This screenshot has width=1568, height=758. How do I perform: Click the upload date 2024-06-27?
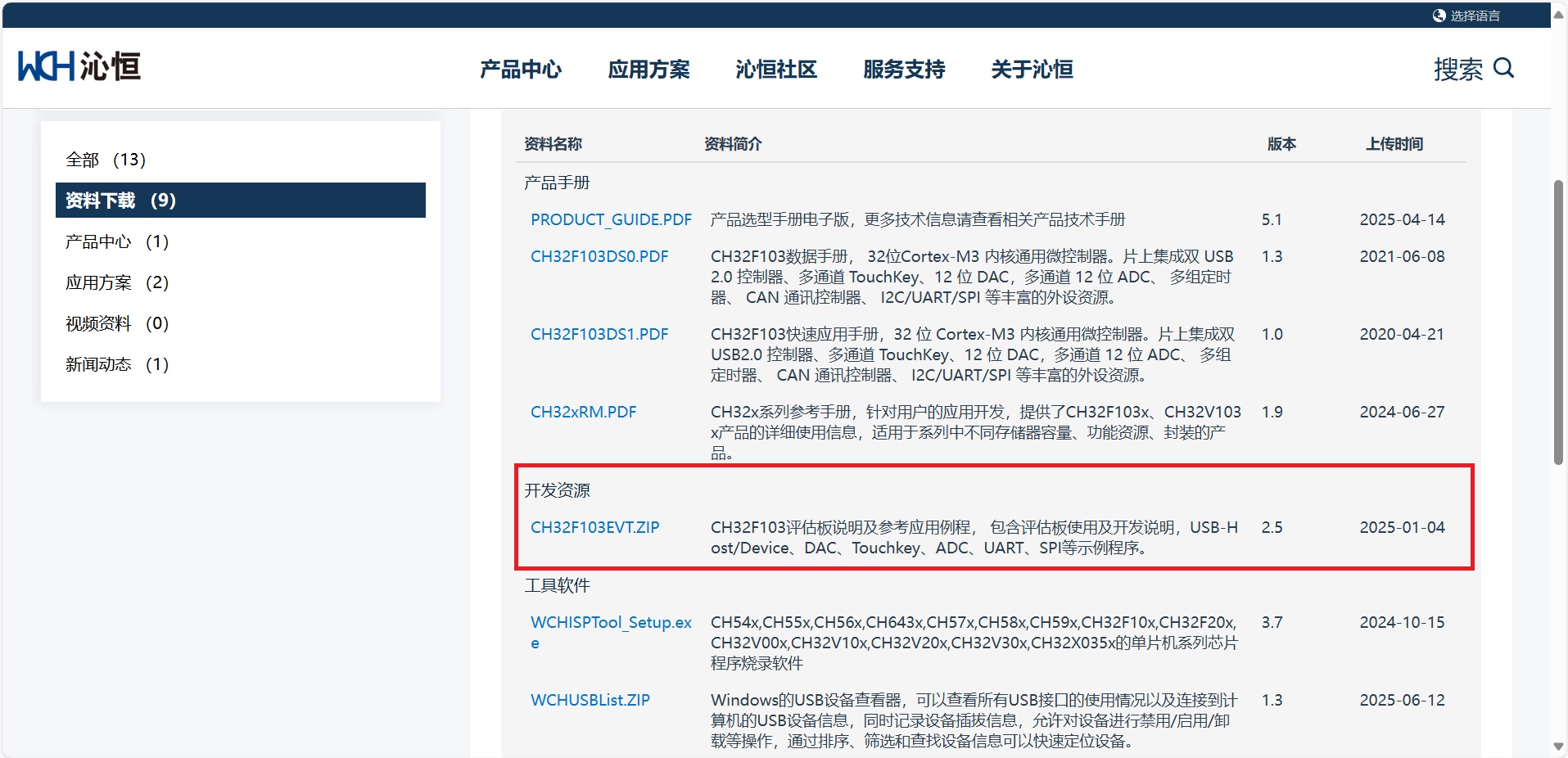click(1402, 412)
